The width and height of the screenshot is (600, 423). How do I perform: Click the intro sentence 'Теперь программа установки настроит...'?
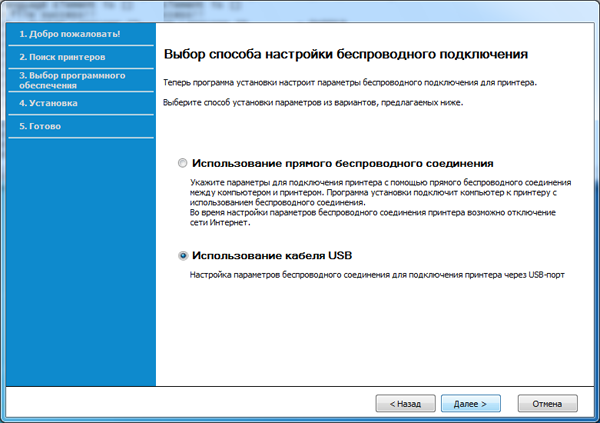350,81
